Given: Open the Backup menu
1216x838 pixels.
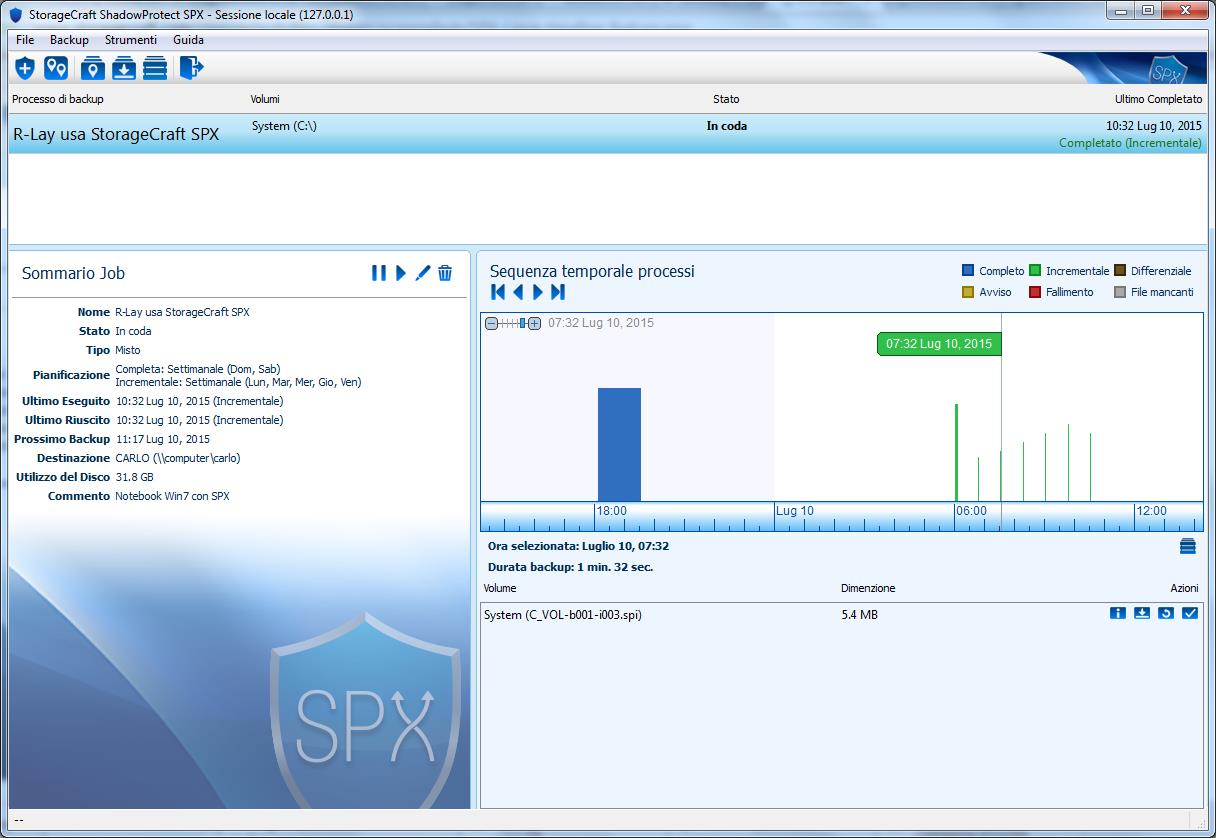Looking at the screenshot, I should (69, 40).
